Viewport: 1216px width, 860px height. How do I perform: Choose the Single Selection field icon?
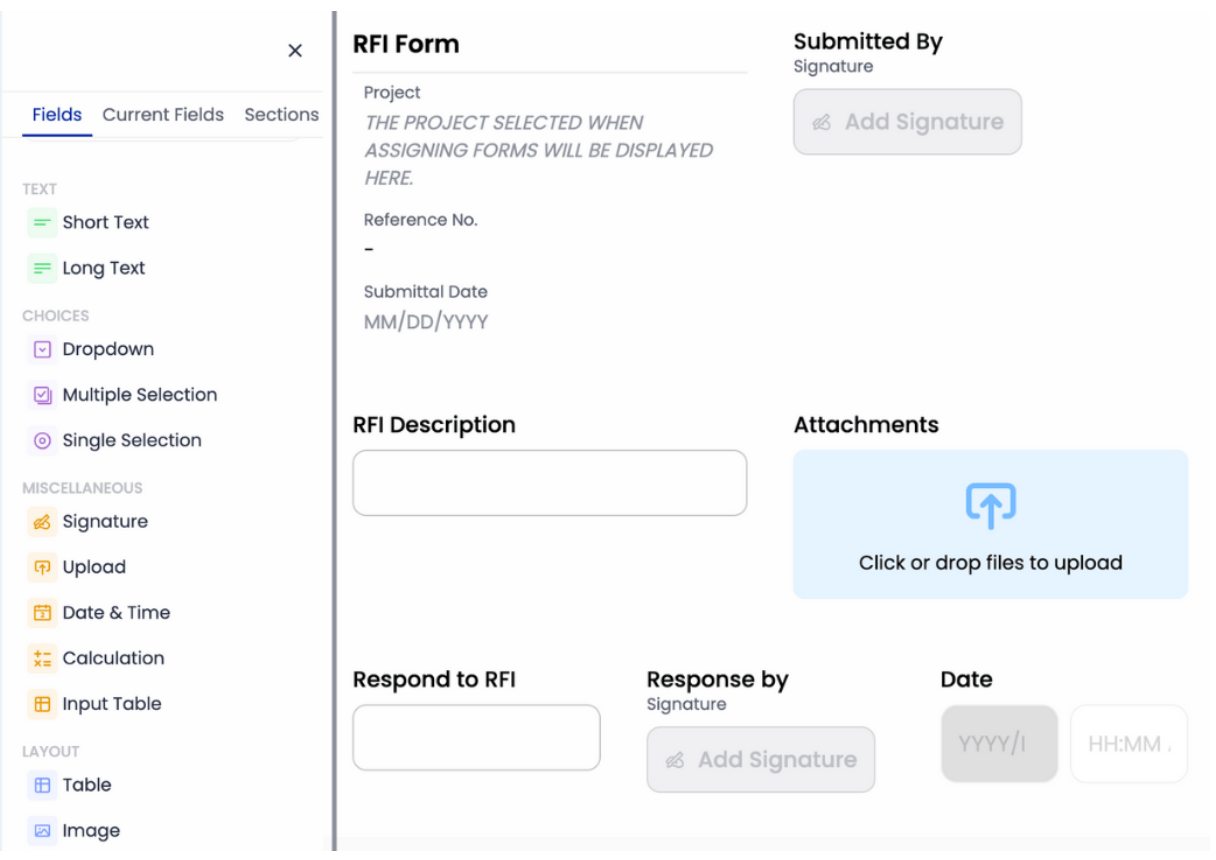(x=42, y=441)
